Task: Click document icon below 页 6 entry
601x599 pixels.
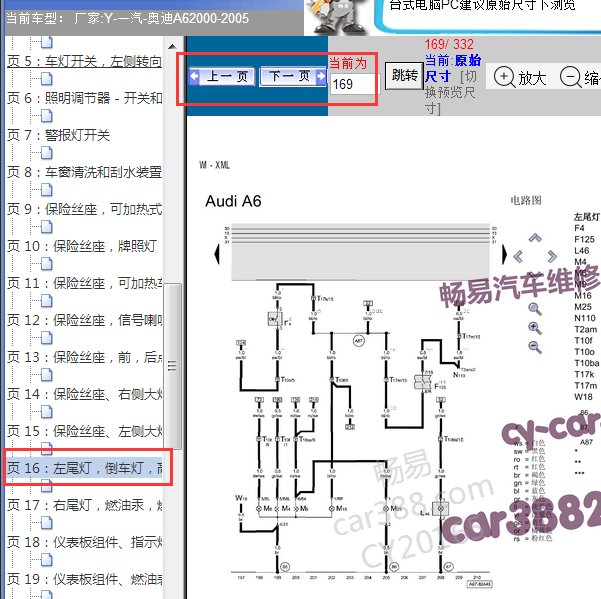Action: pyautogui.click(x=47, y=116)
